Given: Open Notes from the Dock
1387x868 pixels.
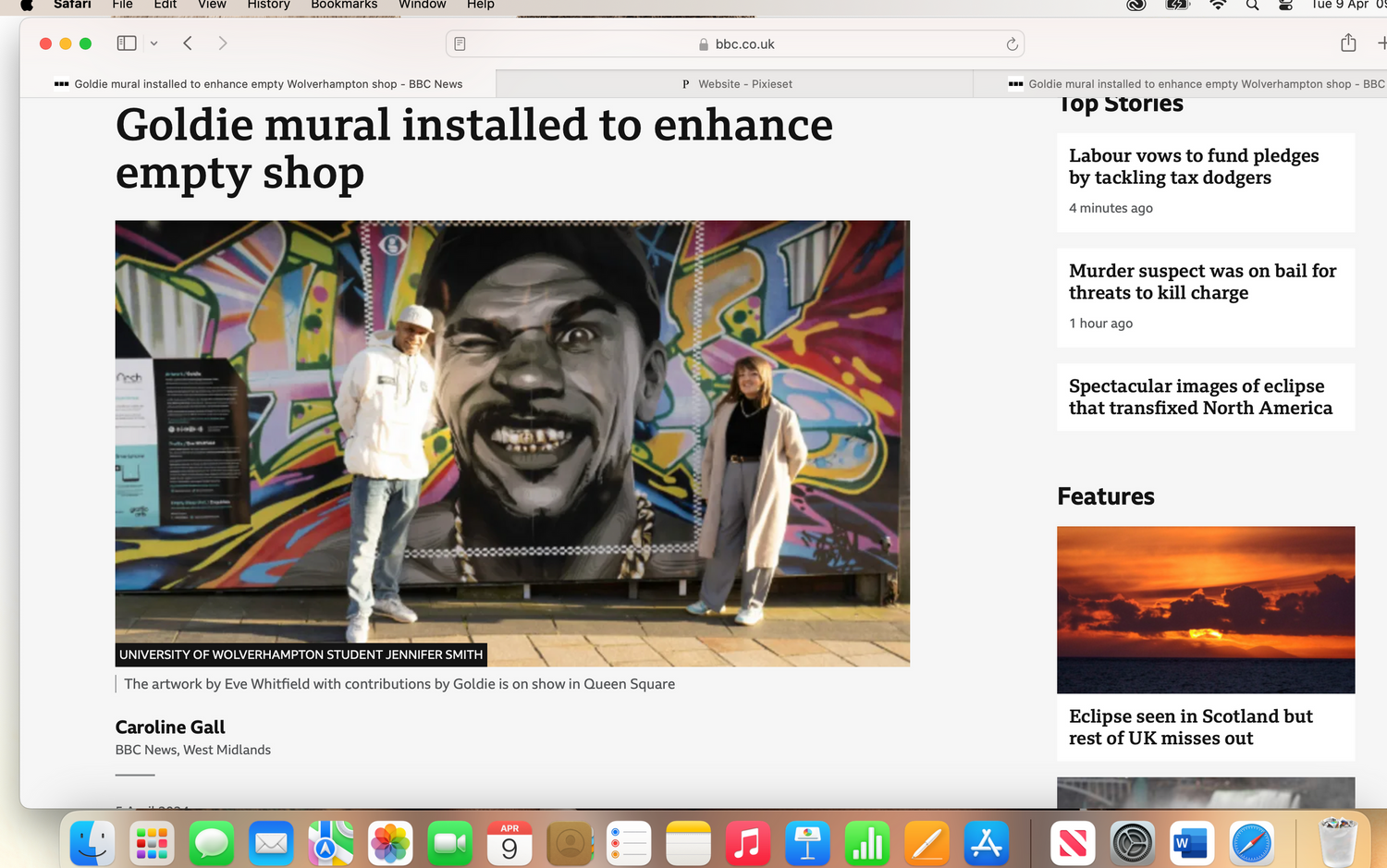Looking at the screenshot, I should [x=689, y=843].
